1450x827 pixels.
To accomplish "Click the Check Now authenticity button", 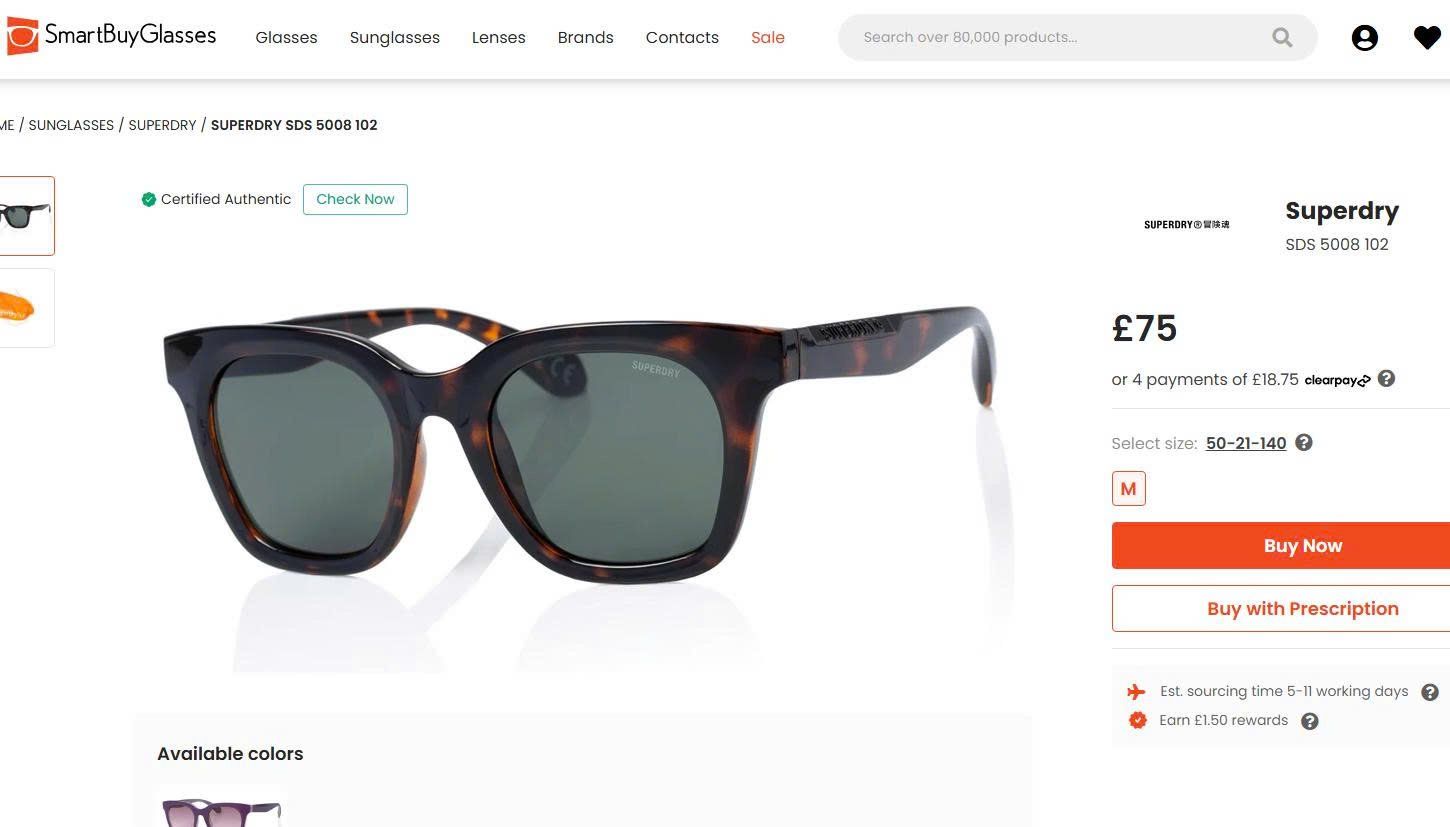I will pos(355,199).
